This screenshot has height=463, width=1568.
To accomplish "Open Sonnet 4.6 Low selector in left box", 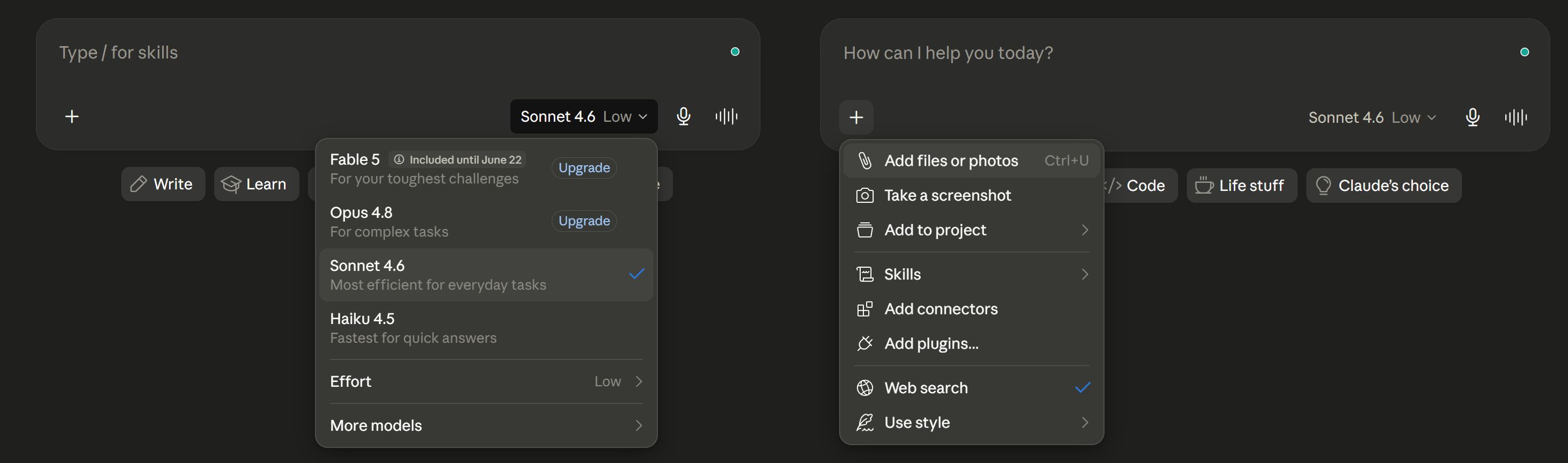I will pos(583,116).
